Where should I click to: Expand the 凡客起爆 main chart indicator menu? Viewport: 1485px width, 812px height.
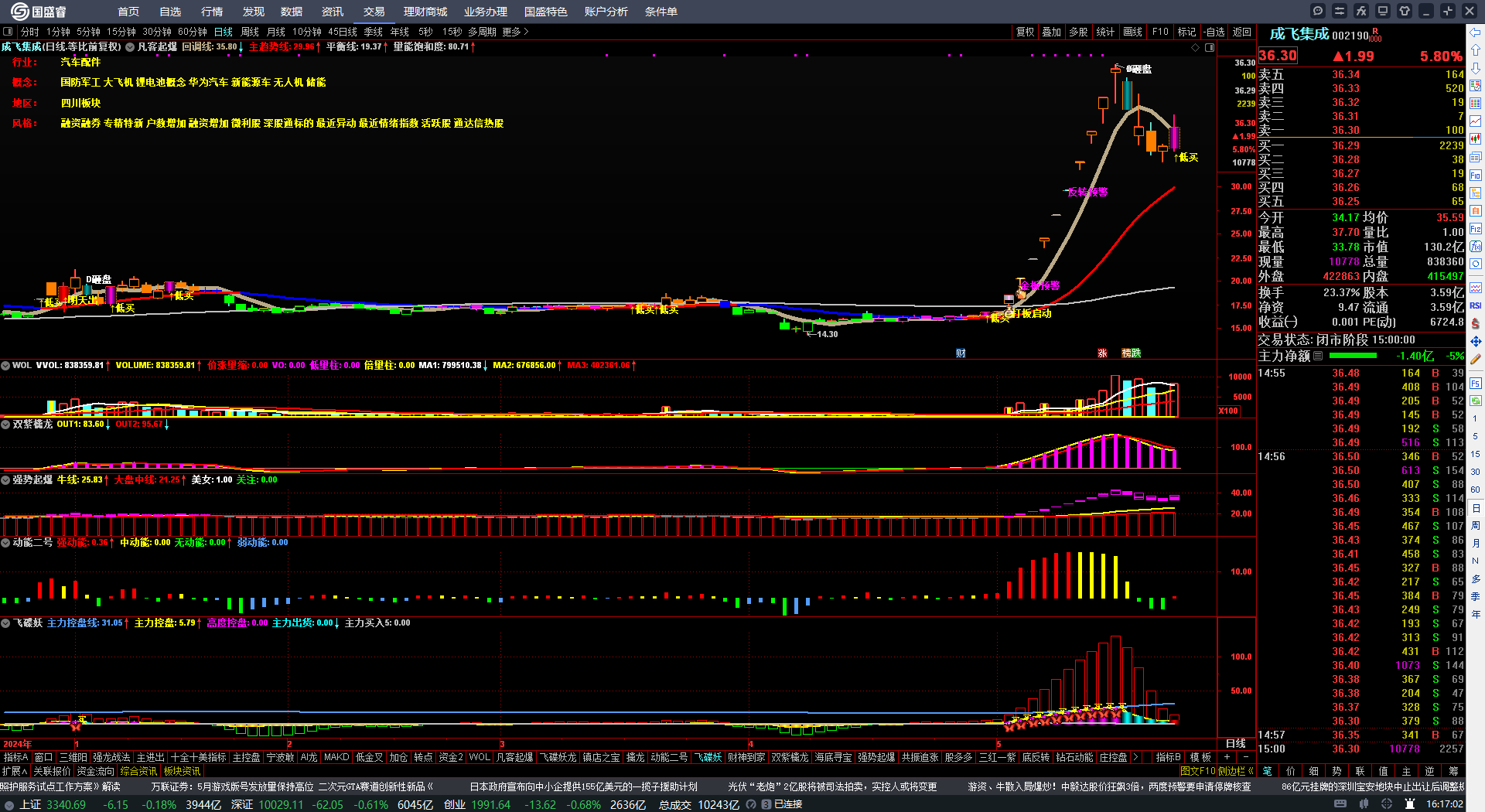coord(130,47)
